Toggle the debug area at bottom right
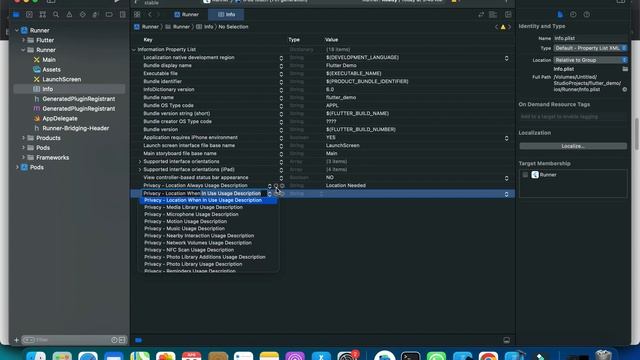Image resolution: width=640 pixels, height=360 pixels. [507, 340]
